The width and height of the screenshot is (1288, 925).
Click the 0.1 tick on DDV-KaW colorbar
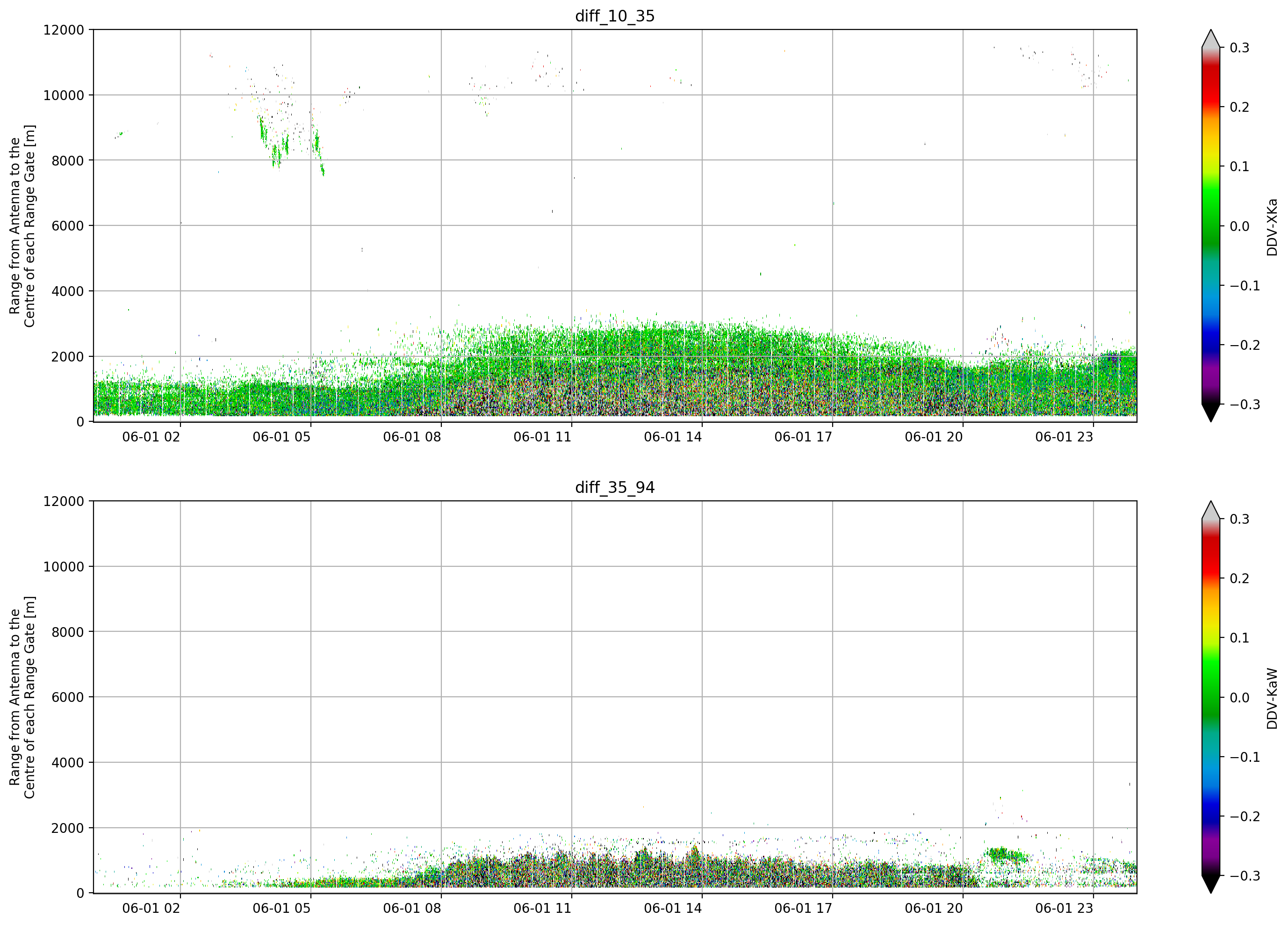[1239, 638]
